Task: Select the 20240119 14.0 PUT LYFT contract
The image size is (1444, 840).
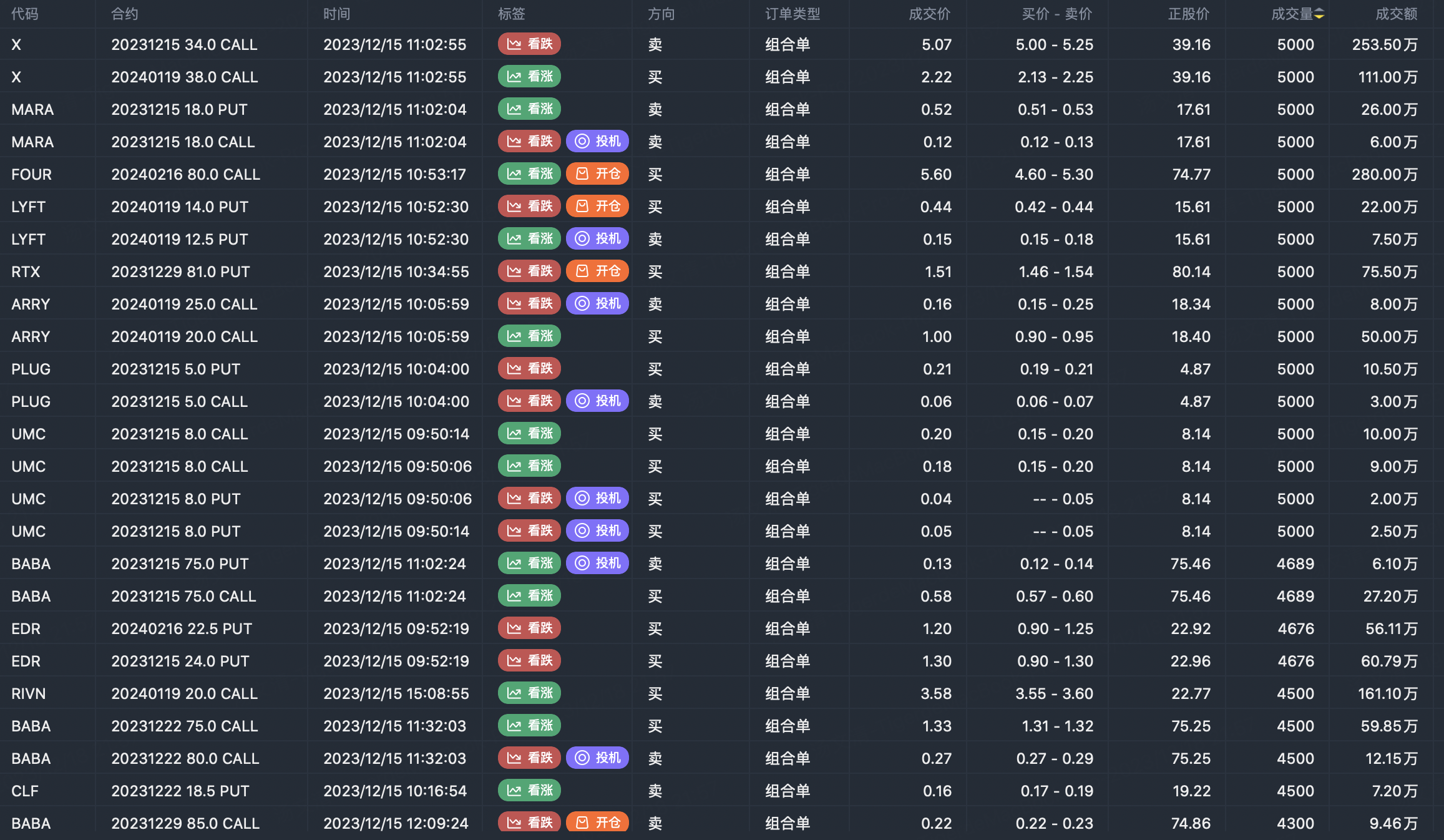Action: [180, 207]
